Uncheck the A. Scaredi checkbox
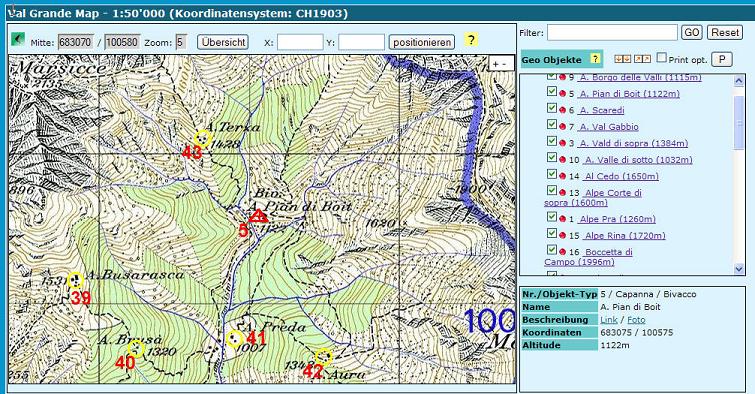The height and width of the screenshot is (394, 755). pos(552,108)
